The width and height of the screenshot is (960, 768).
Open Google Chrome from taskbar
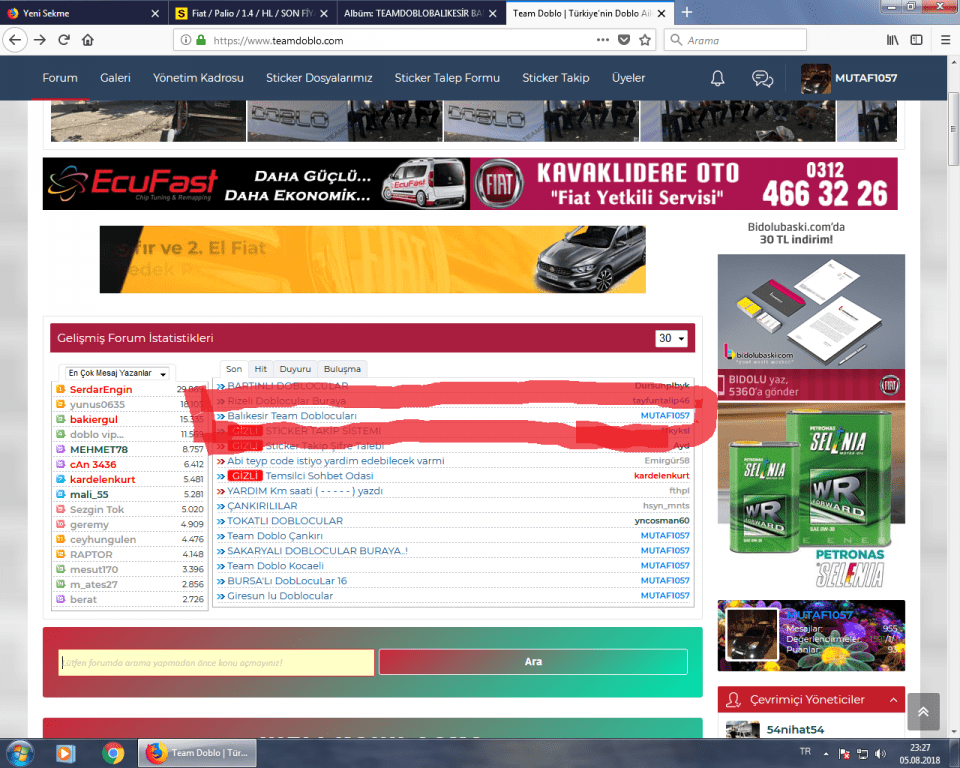point(113,753)
